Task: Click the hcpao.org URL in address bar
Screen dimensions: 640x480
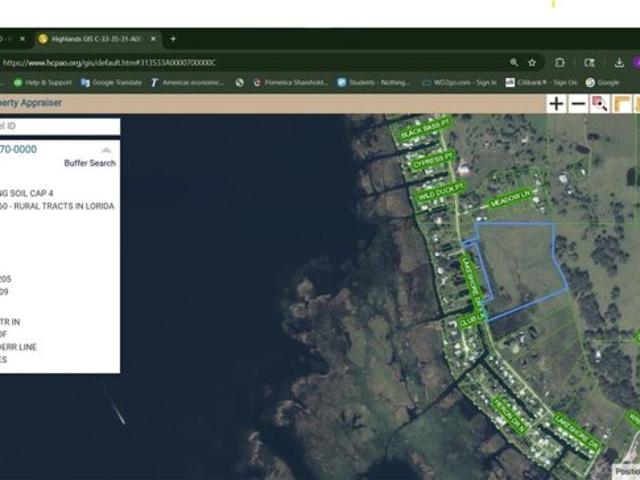Action: 109,63
